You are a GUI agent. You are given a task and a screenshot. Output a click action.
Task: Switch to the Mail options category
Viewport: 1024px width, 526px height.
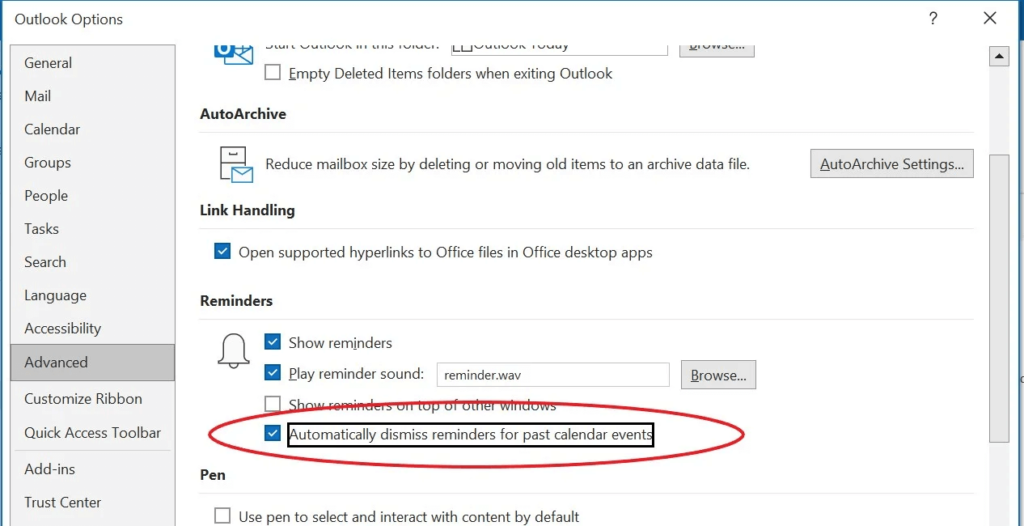pos(38,96)
